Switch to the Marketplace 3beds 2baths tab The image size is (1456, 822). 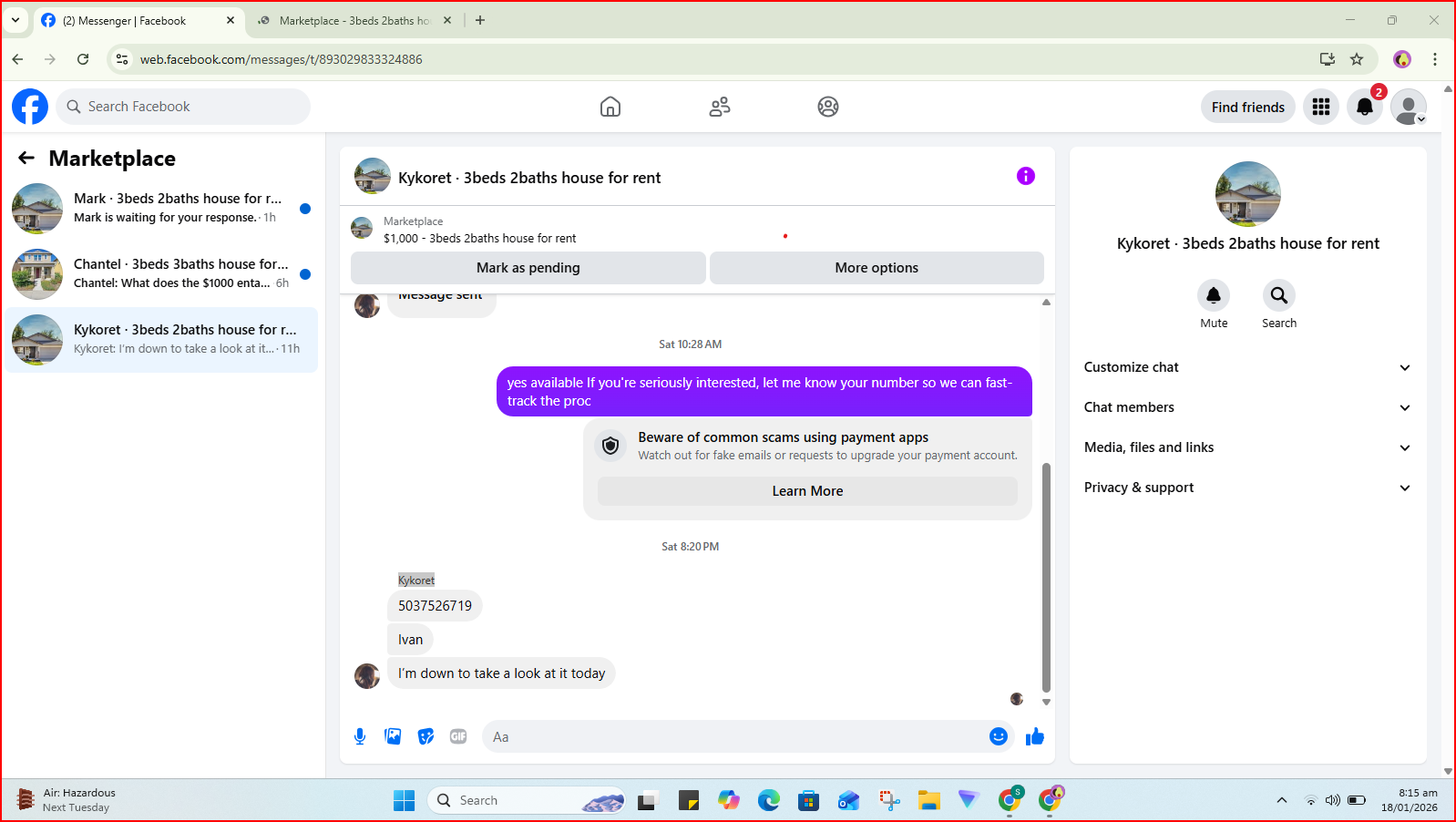354,20
